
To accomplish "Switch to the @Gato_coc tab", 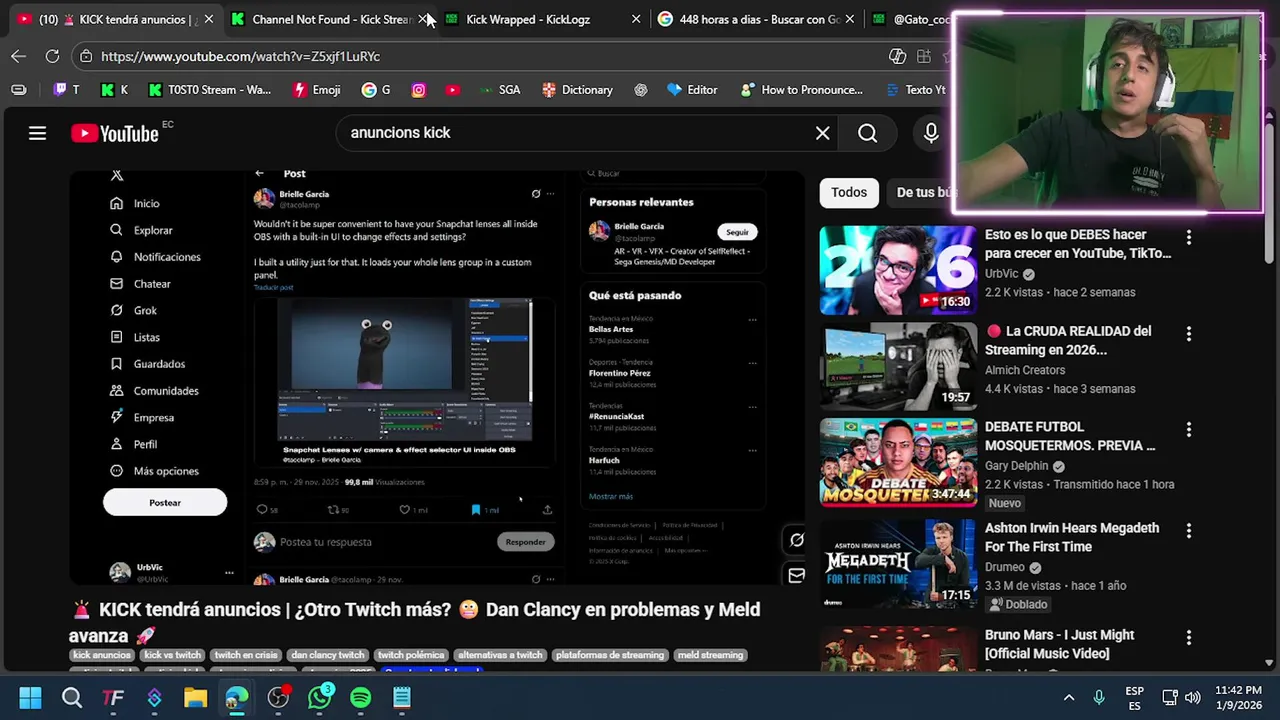I will tap(910, 19).
